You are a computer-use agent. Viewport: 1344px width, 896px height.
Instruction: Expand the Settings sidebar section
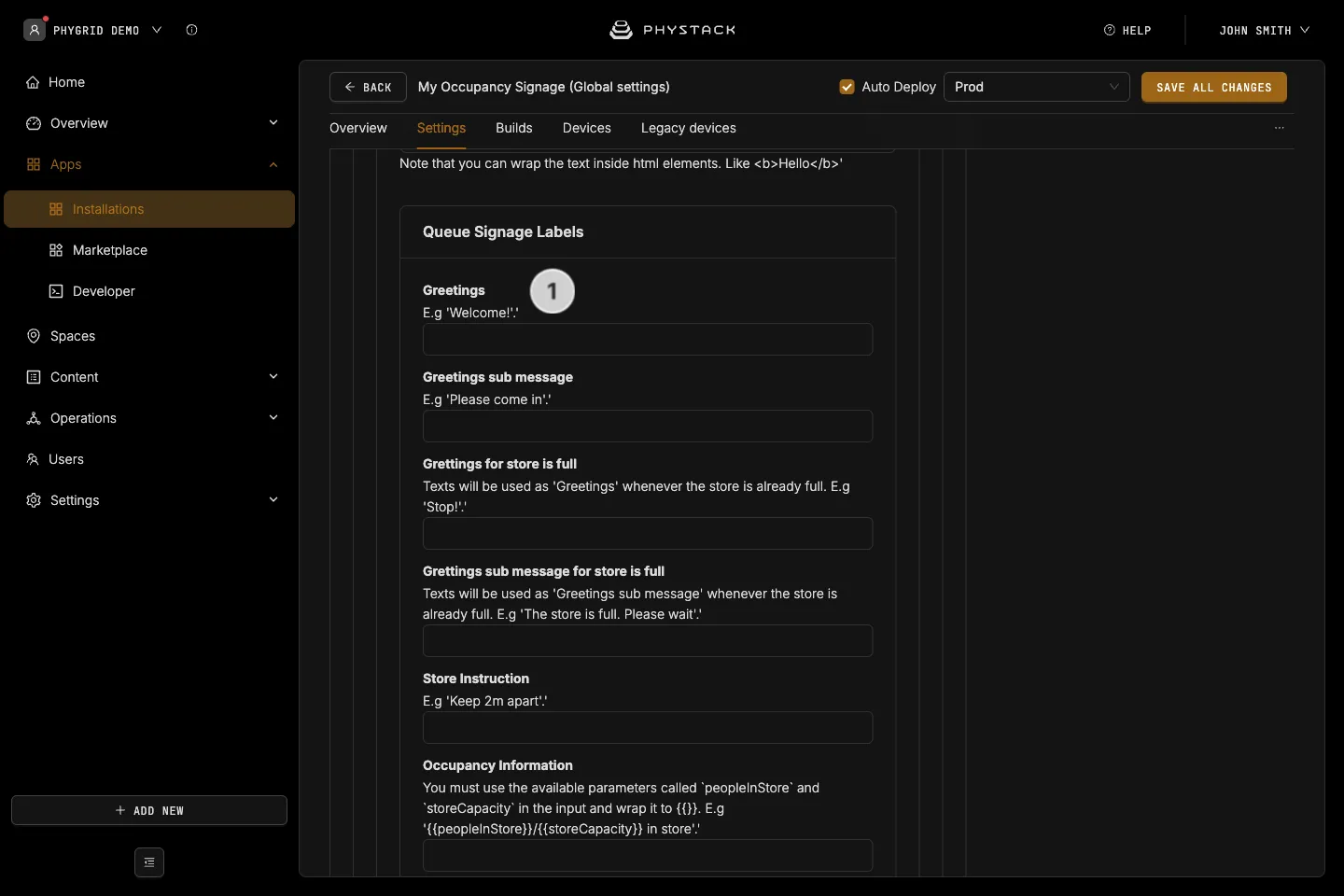pos(273,500)
